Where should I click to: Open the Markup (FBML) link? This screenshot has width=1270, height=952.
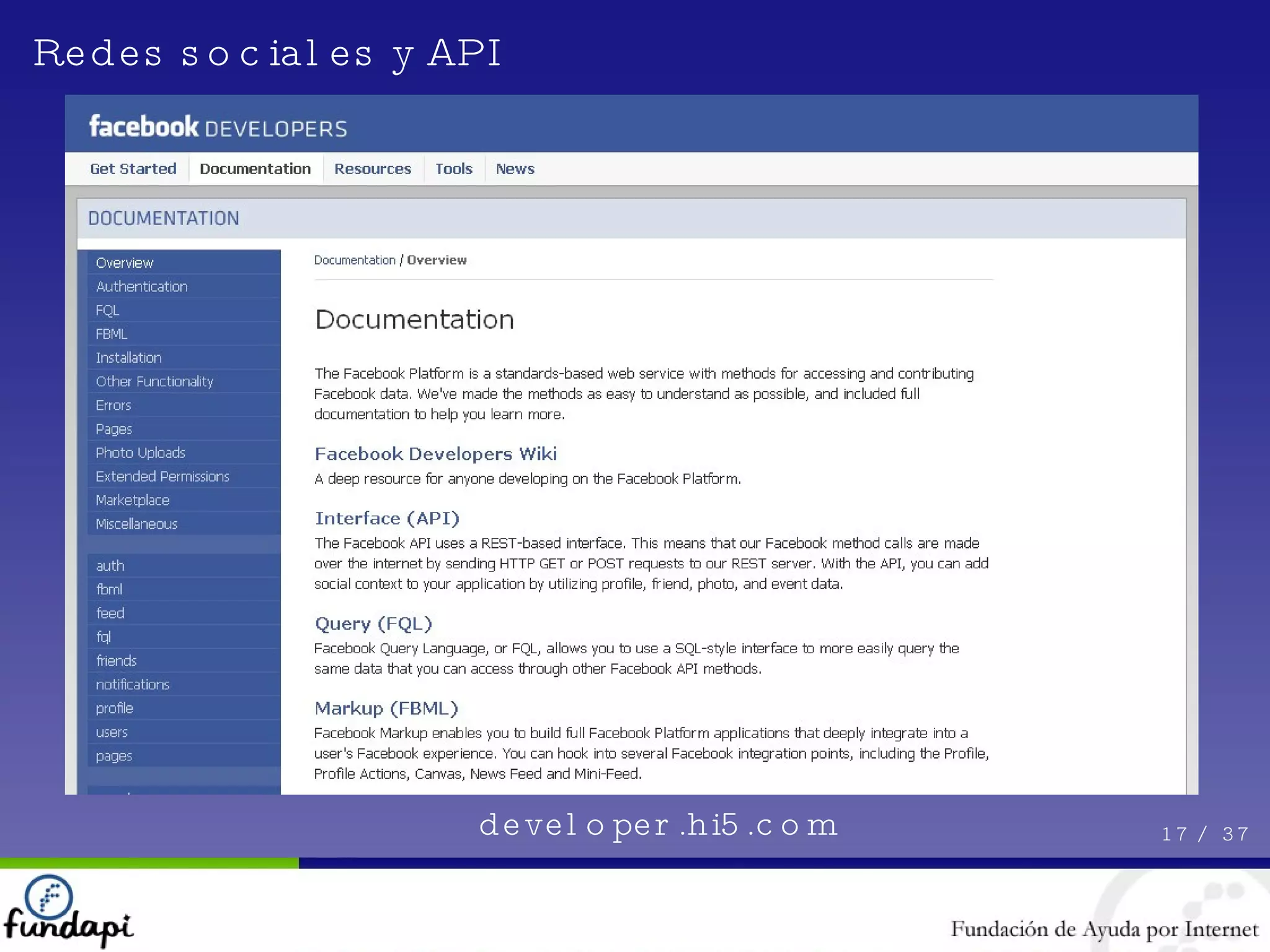pos(386,708)
